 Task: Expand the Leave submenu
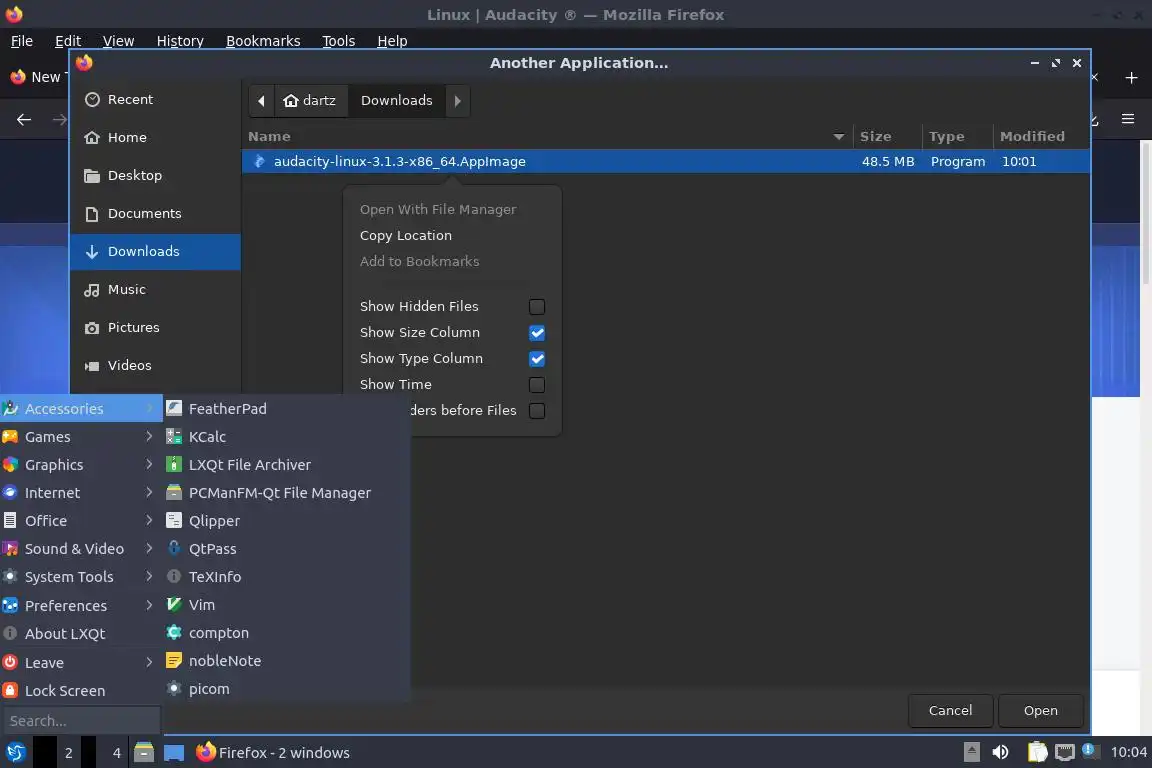[x=81, y=662]
